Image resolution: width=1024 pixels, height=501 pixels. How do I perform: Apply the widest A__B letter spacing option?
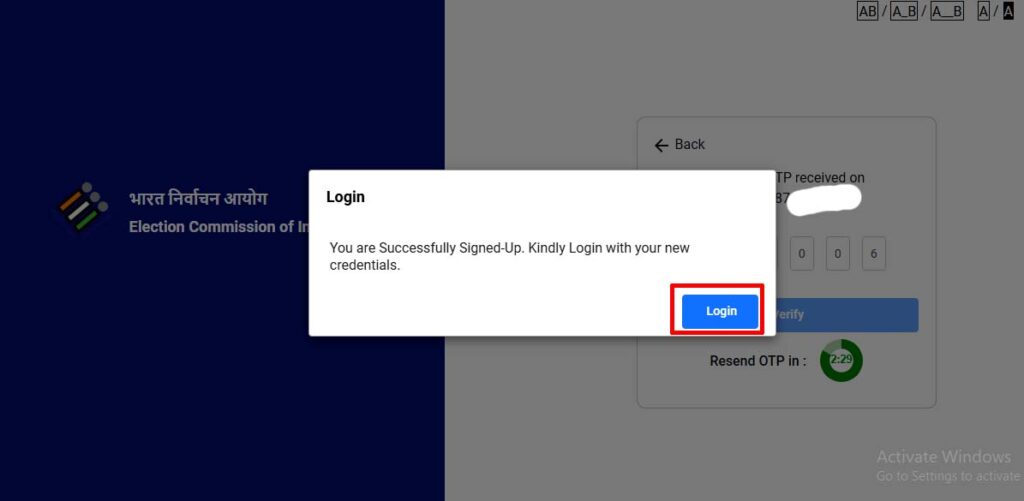946,11
